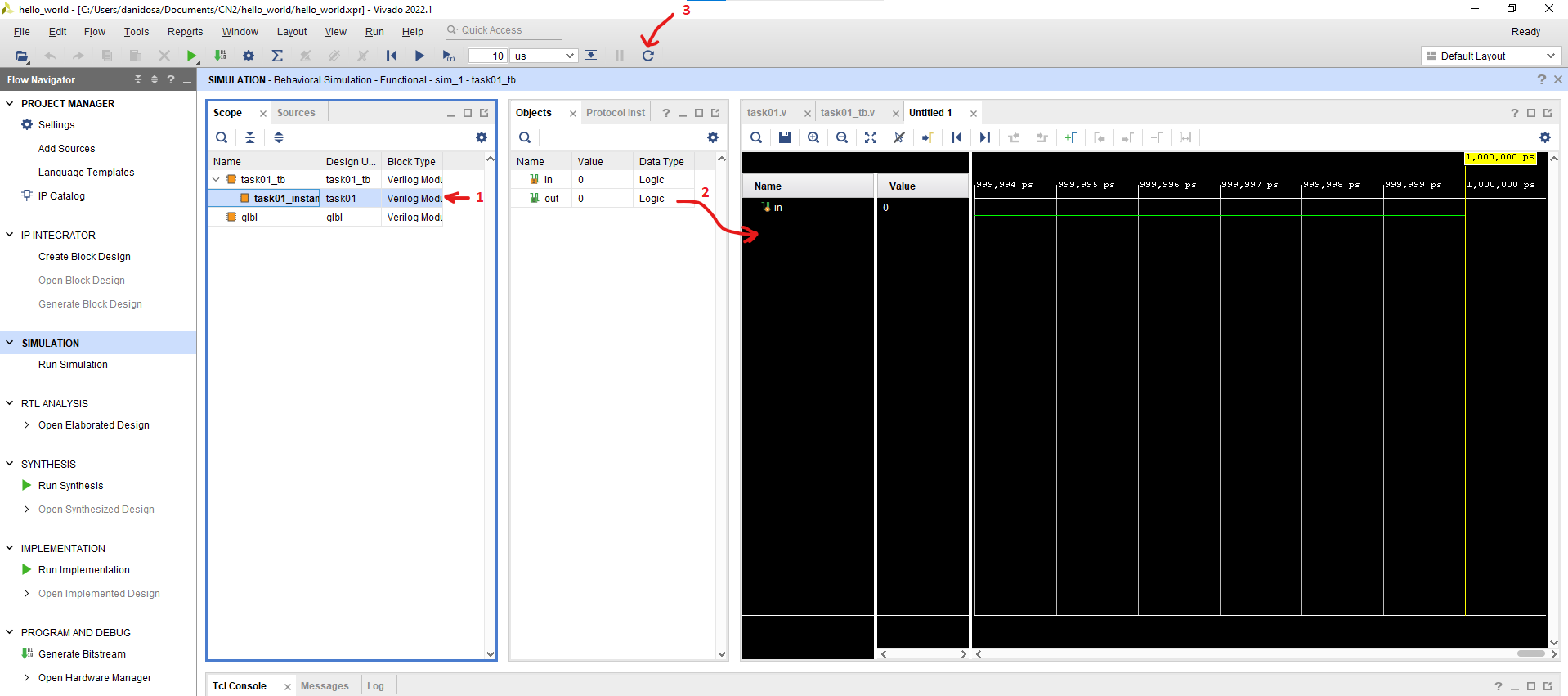
Task: Collapse all in Flow Navigator header
Action: (138, 79)
